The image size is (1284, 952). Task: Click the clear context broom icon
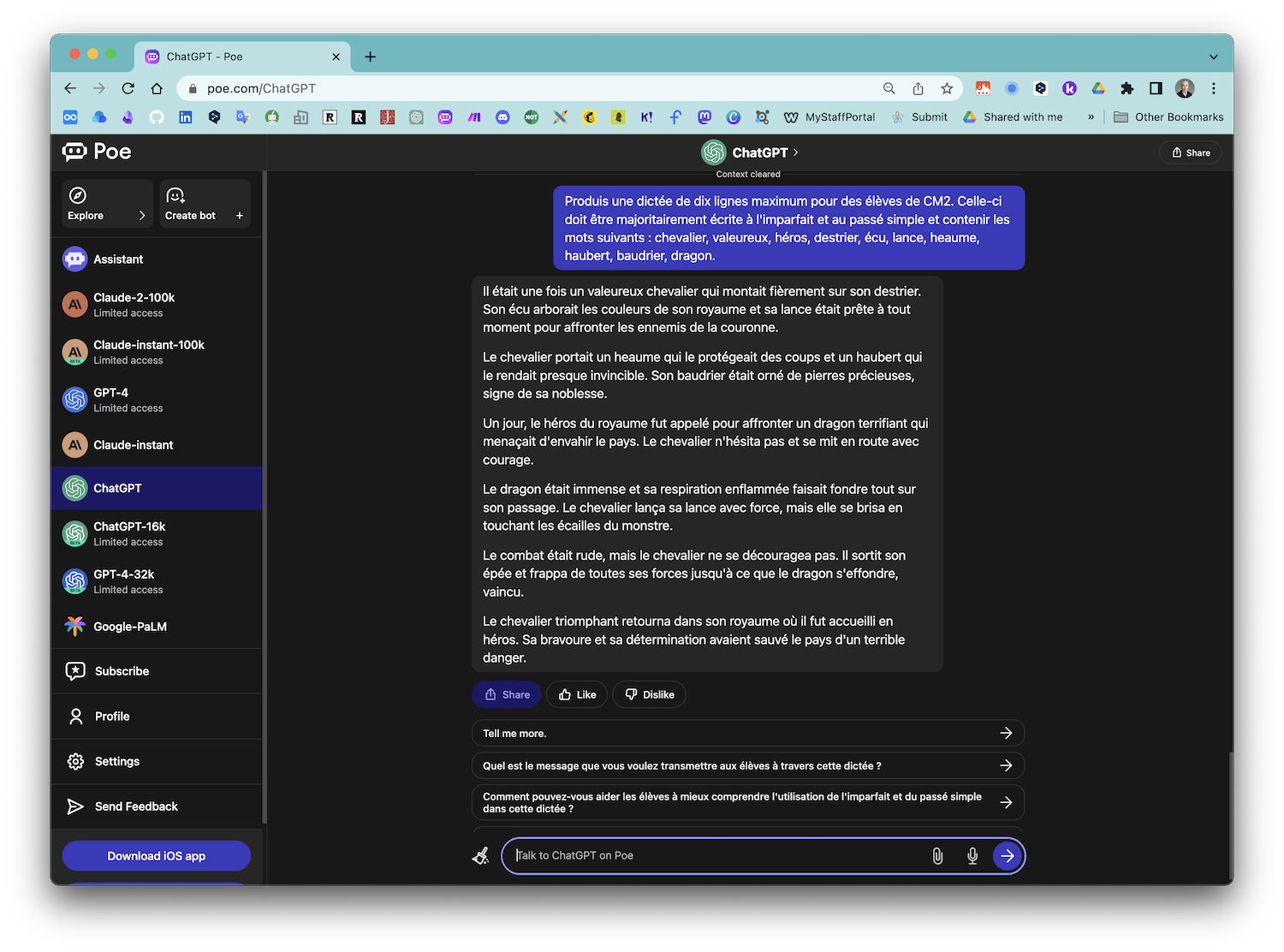pos(481,855)
